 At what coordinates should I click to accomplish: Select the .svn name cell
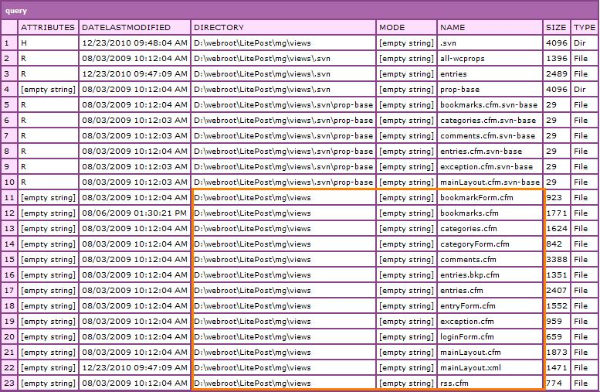(490, 43)
